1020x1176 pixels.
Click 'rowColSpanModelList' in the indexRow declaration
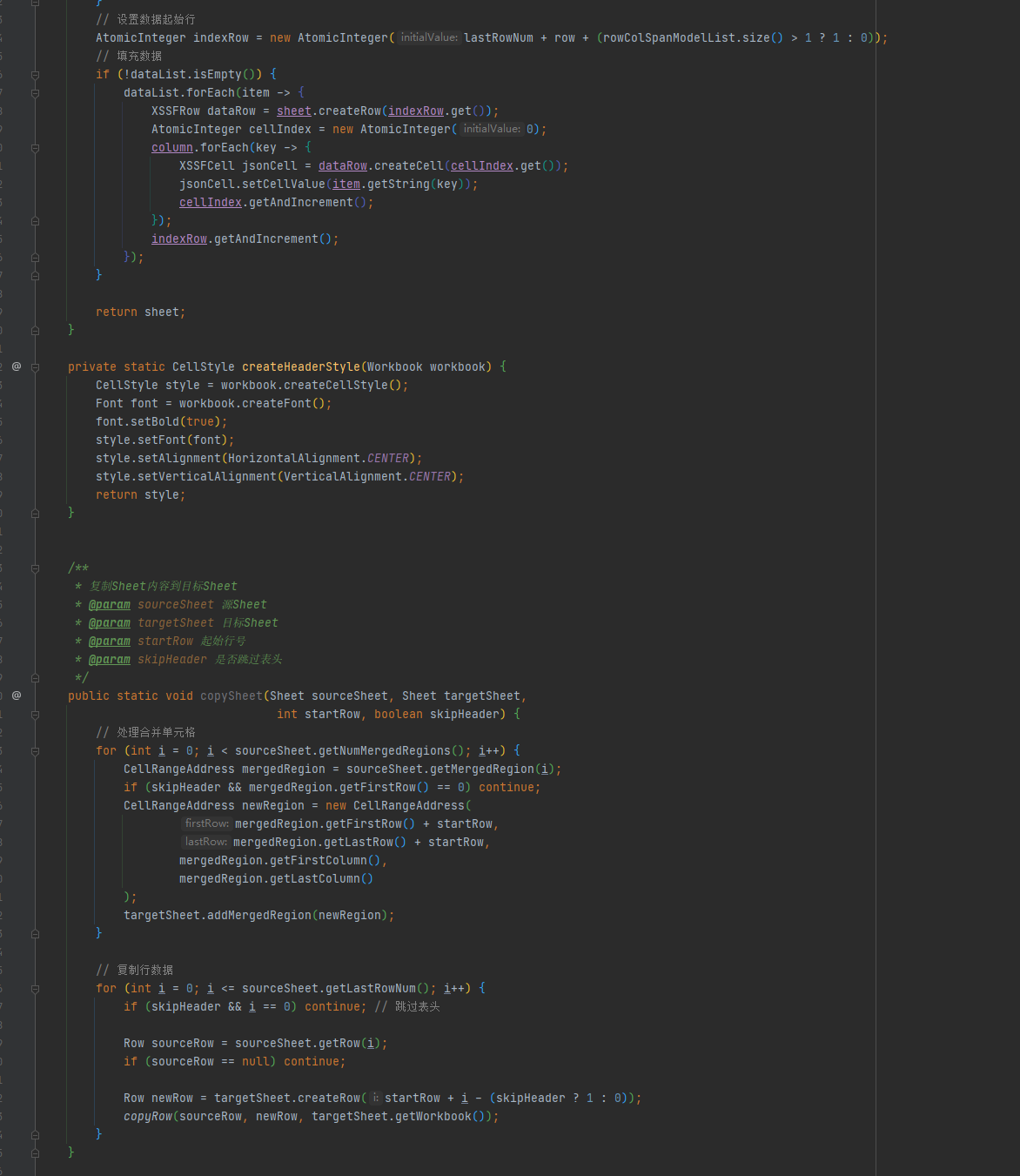point(669,38)
